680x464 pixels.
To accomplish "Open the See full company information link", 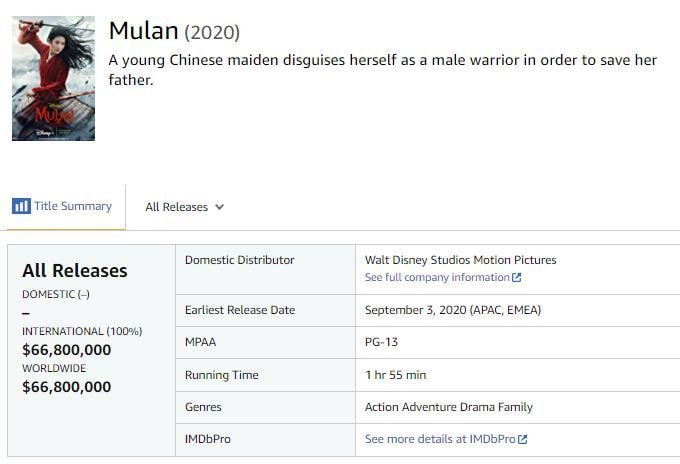I will click(x=437, y=277).
